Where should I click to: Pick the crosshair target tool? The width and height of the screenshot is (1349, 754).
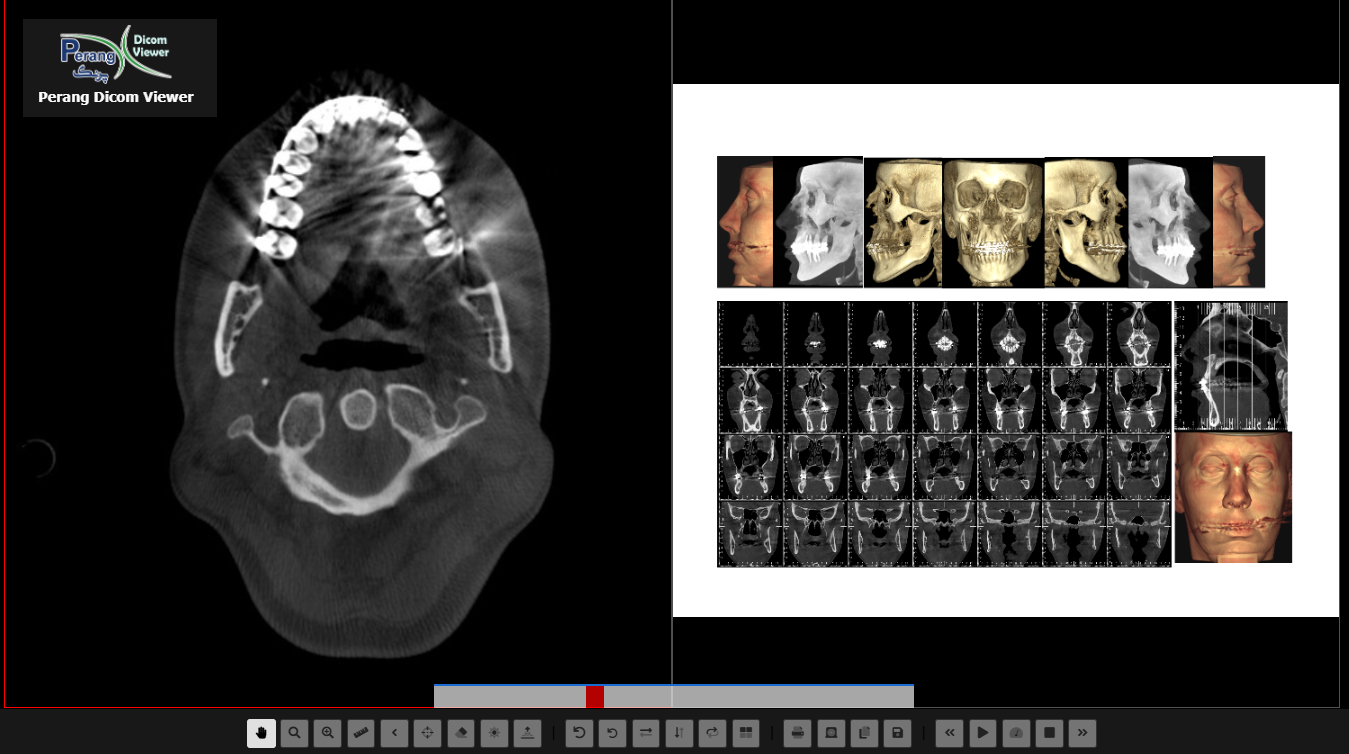(427, 733)
